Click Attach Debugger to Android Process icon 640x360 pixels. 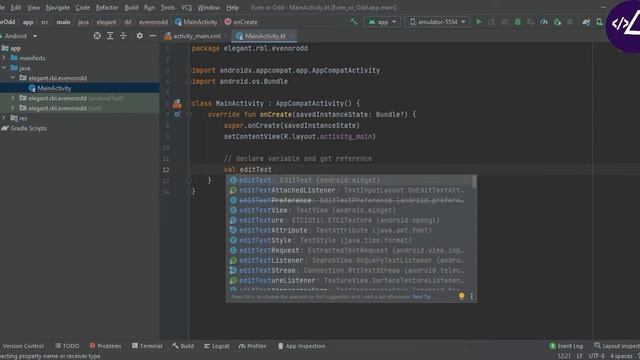click(x=557, y=22)
